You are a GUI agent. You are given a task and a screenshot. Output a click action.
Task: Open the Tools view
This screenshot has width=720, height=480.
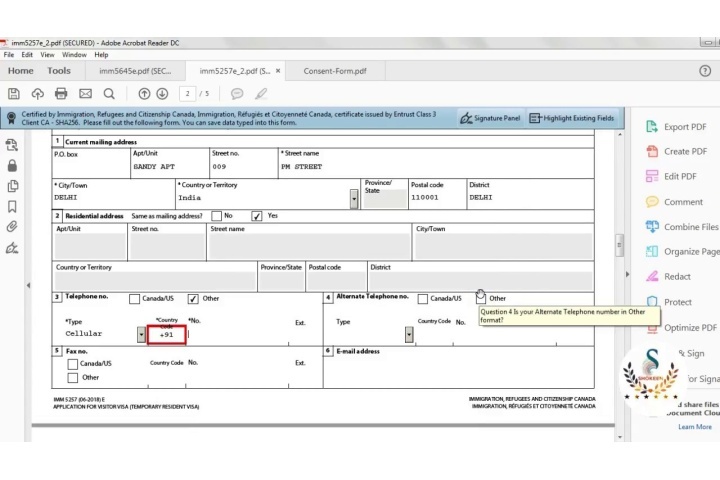[x=59, y=71]
